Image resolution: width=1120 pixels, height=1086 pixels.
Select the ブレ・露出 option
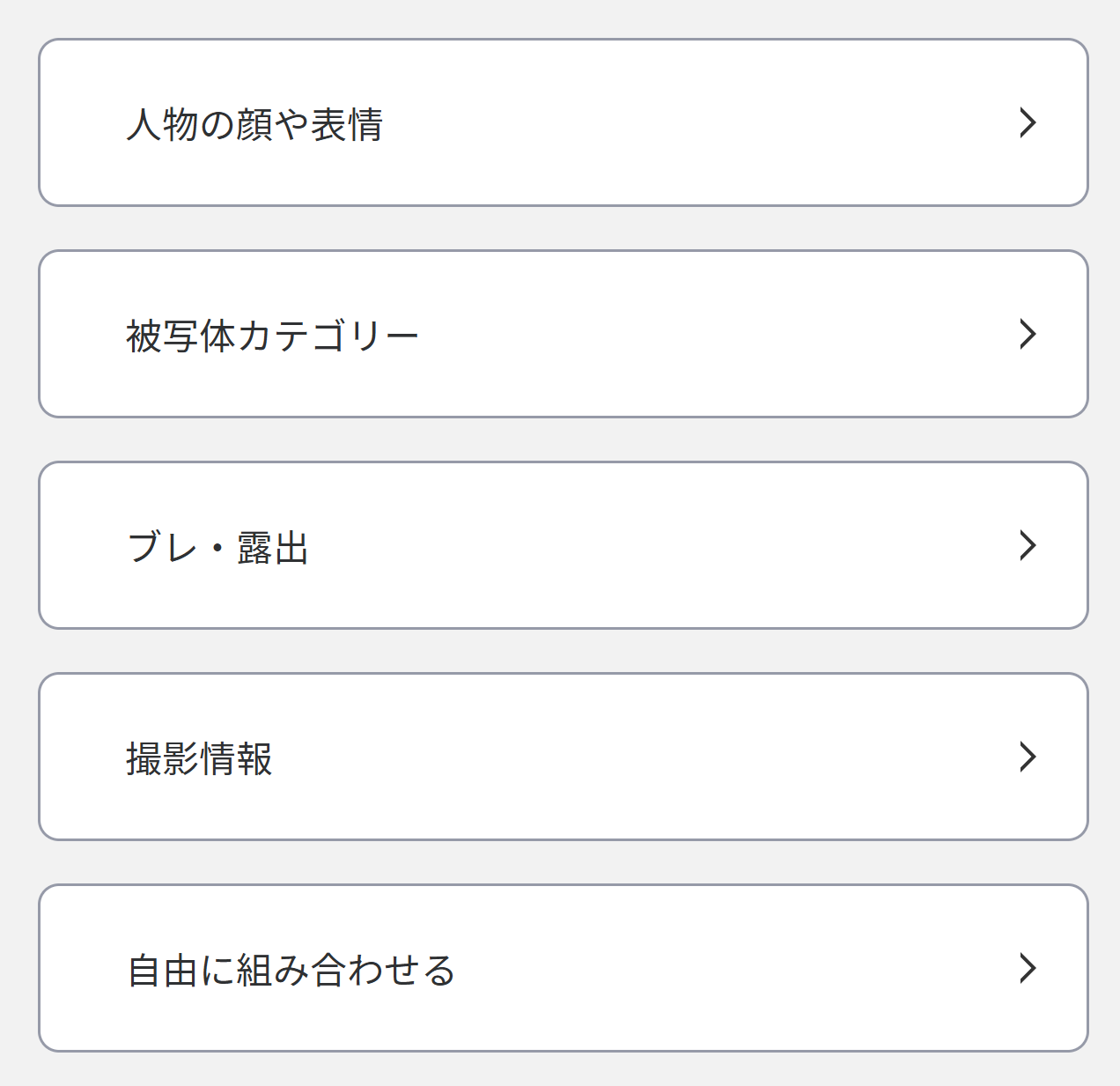564,545
